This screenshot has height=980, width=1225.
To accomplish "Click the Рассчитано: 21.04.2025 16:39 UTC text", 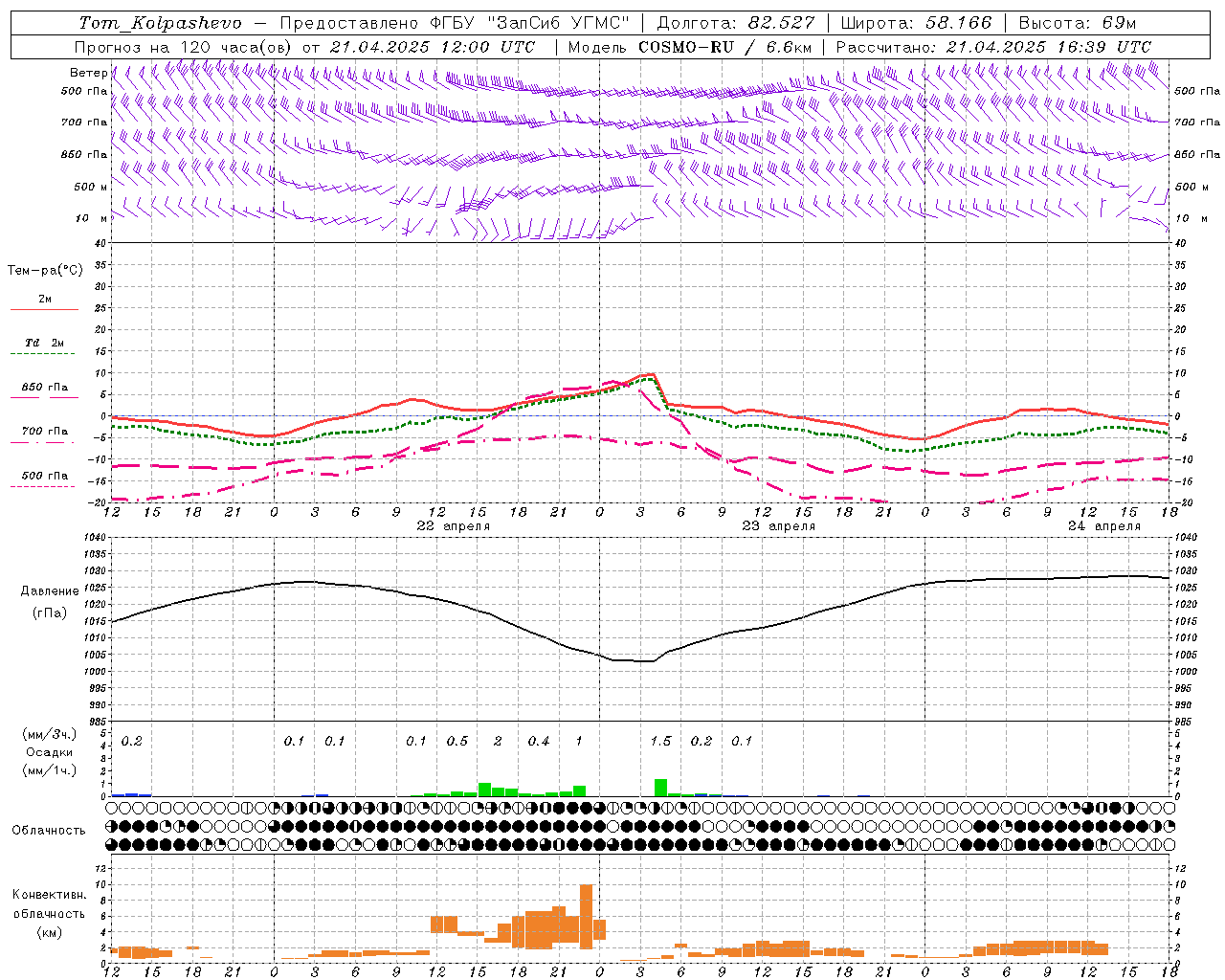I will pos(993,47).
